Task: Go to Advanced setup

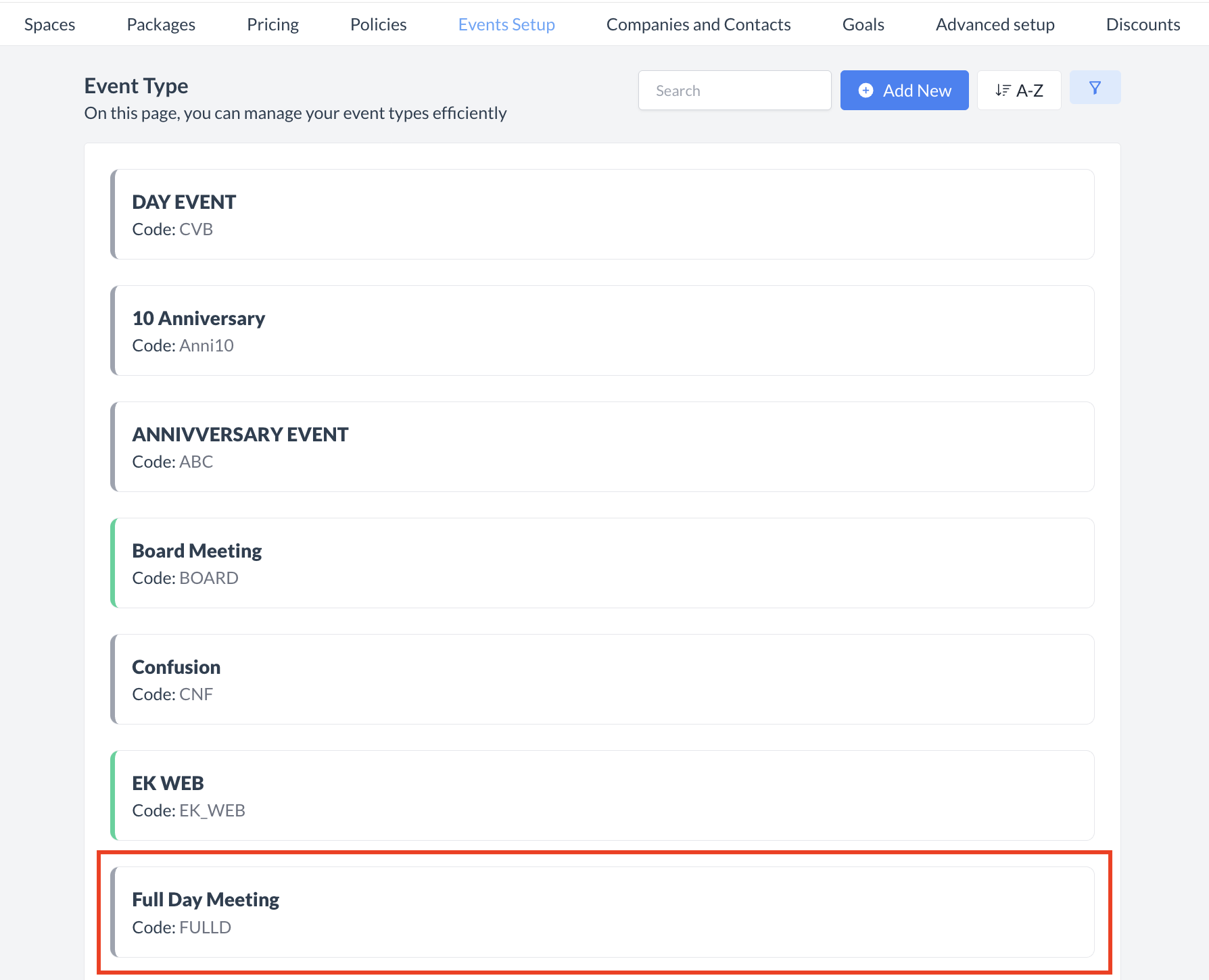Action: click(995, 24)
